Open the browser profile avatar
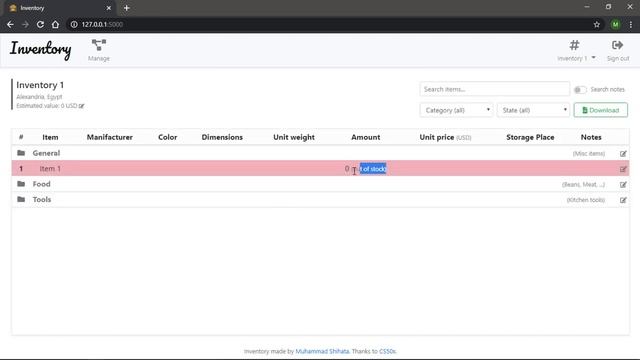 pos(615,24)
